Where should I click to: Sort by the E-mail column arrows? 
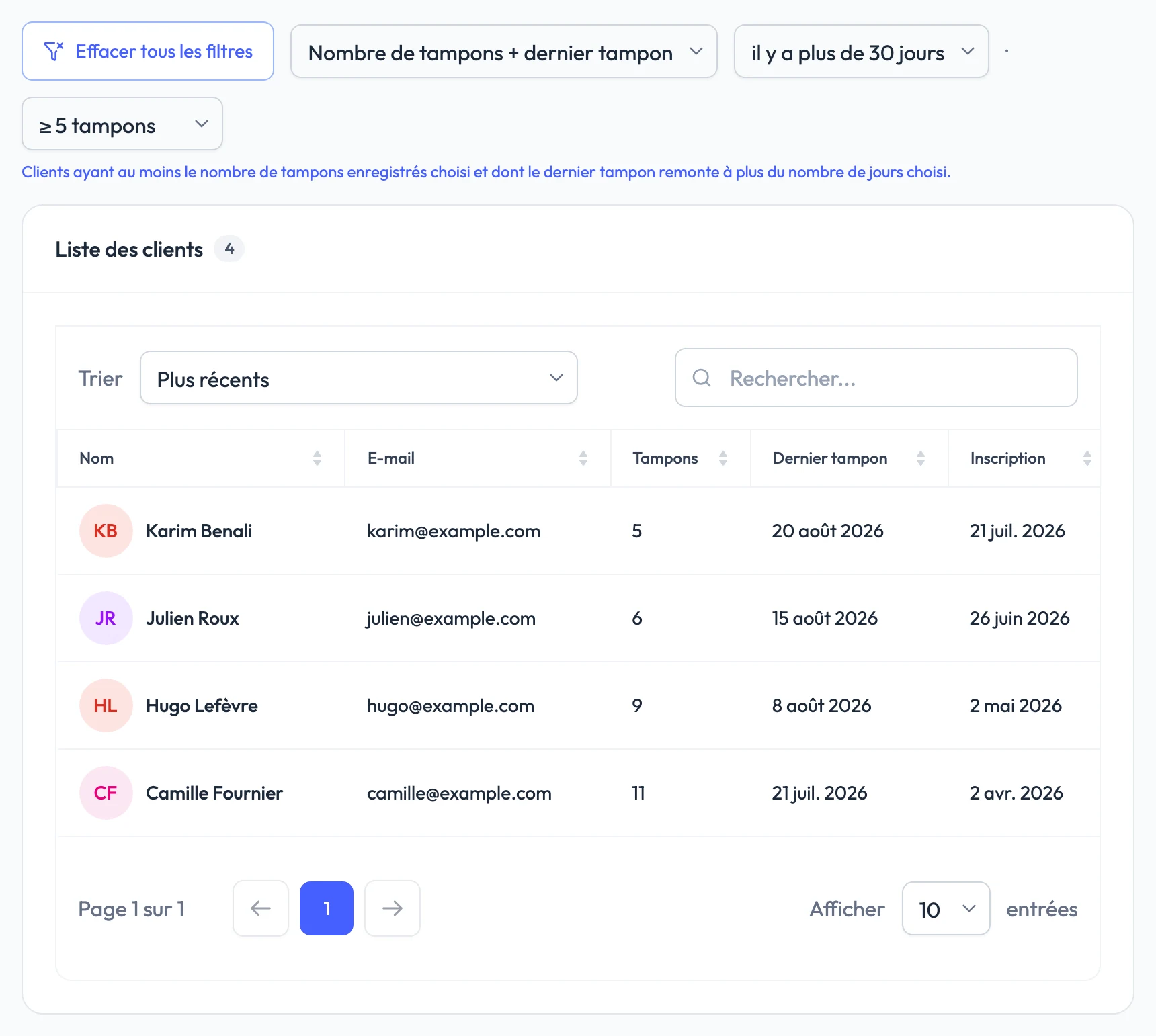coord(583,458)
